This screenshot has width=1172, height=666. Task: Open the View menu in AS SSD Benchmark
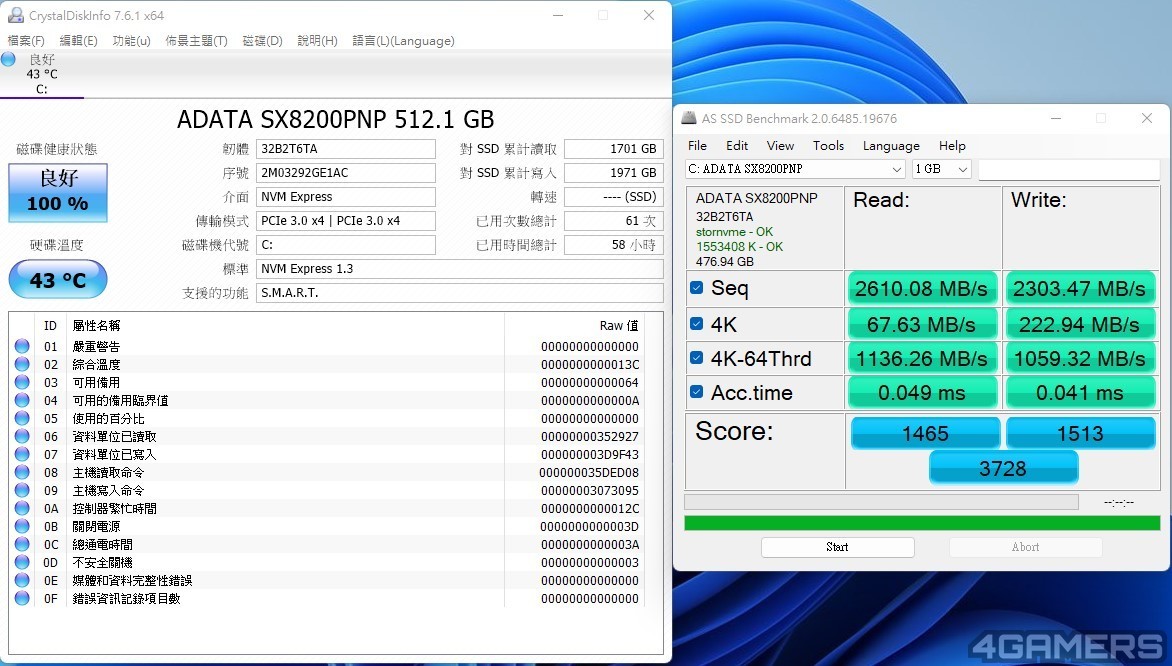(x=780, y=146)
